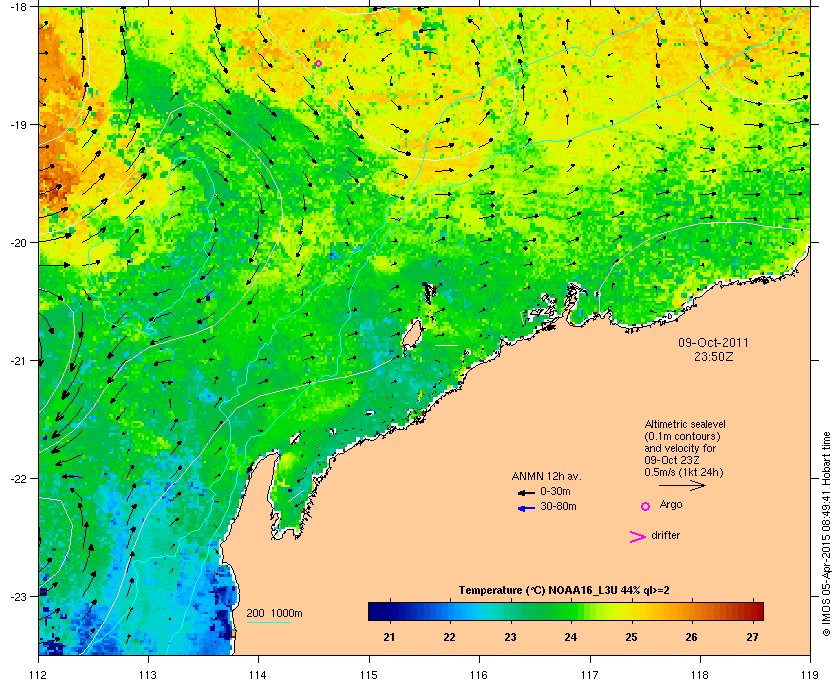
Task: Click the '30-80m' legend label
Action: (558, 506)
